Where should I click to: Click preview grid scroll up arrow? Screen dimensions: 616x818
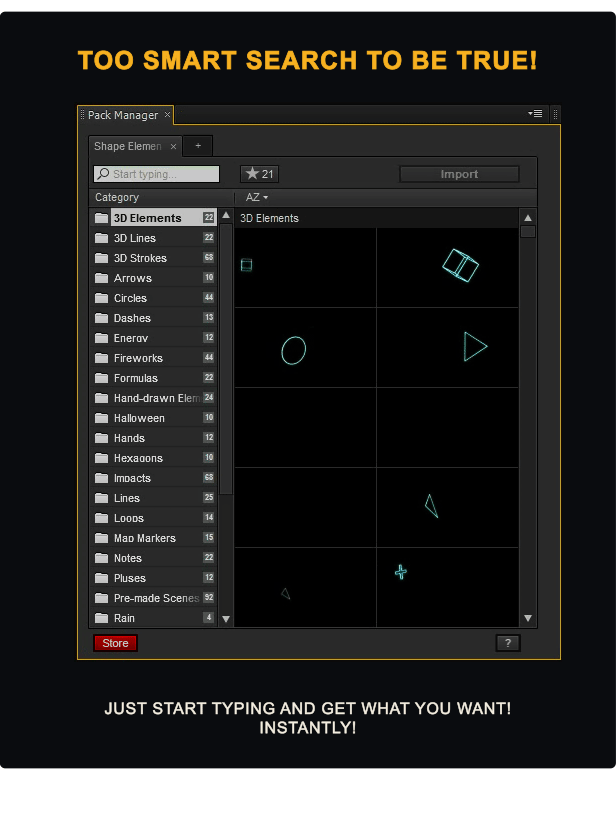(x=528, y=218)
